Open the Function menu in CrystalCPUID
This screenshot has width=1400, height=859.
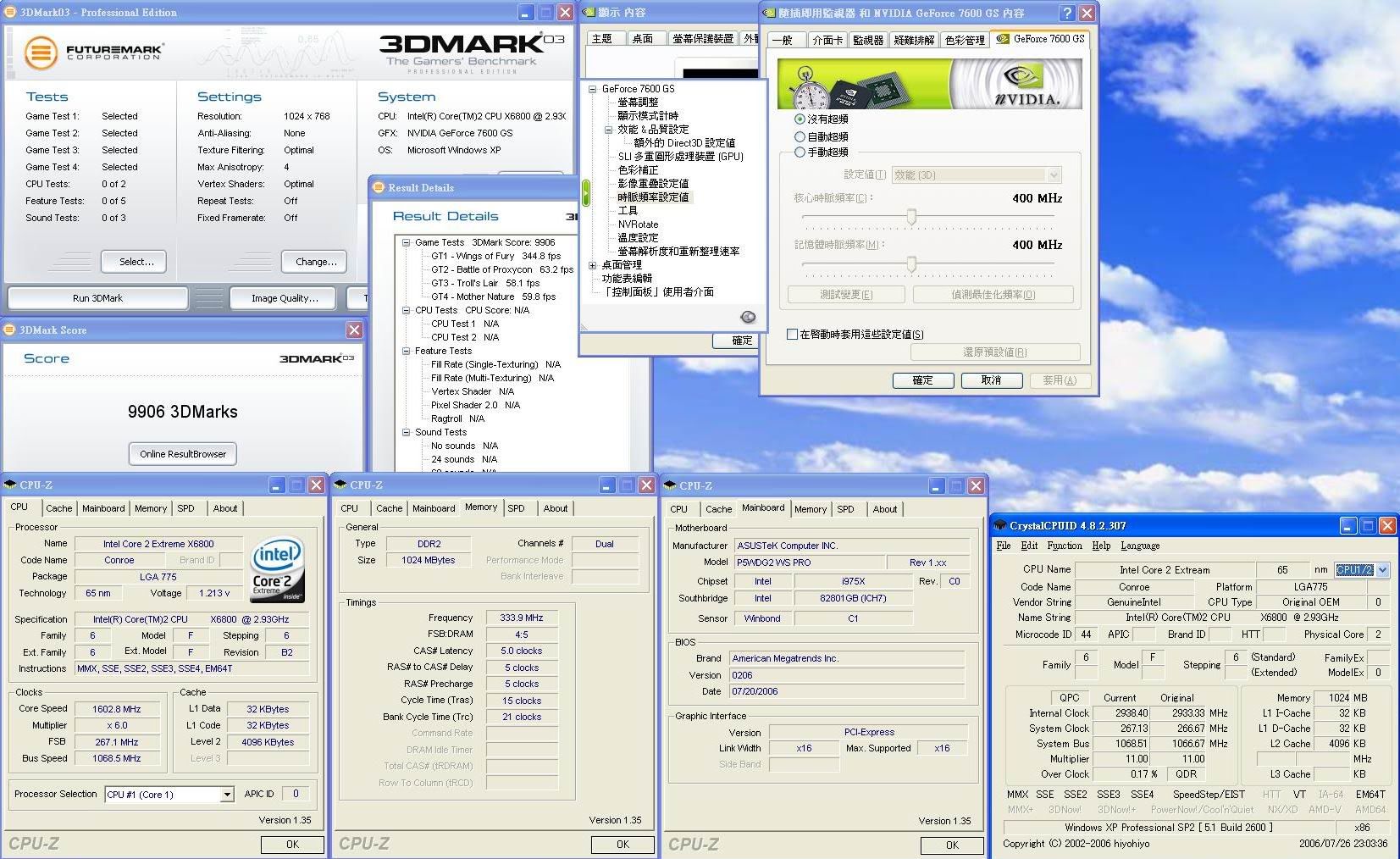[x=1065, y=546]
